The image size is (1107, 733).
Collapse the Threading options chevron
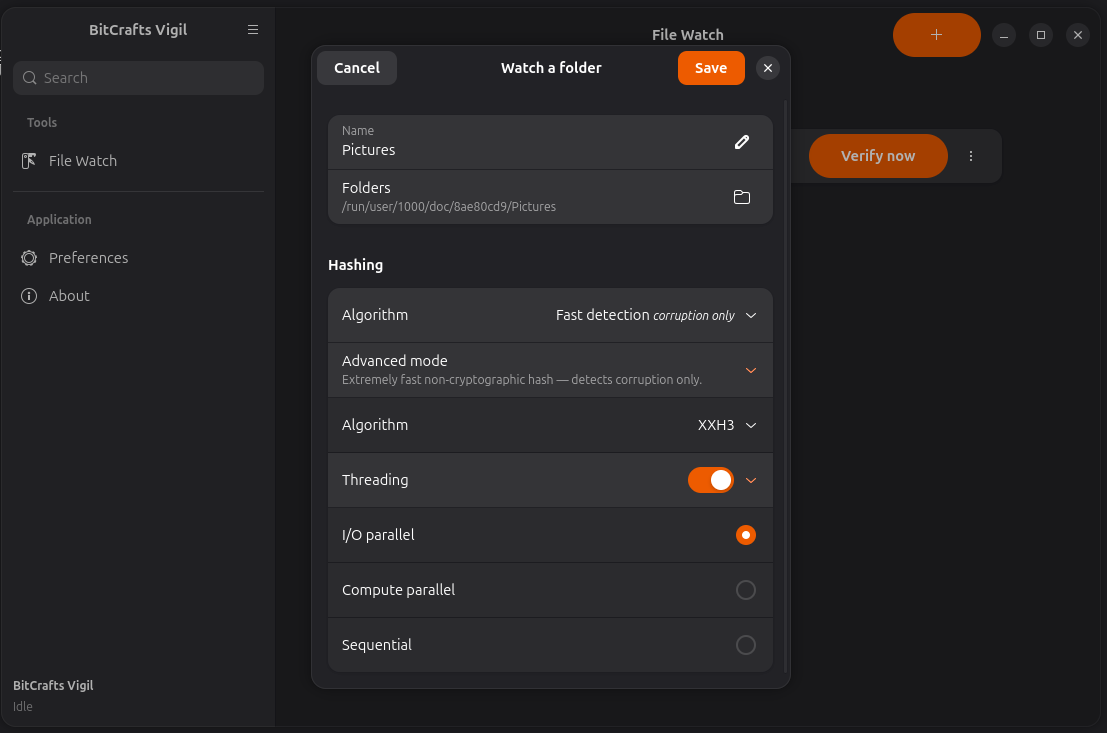click(751, 480)
